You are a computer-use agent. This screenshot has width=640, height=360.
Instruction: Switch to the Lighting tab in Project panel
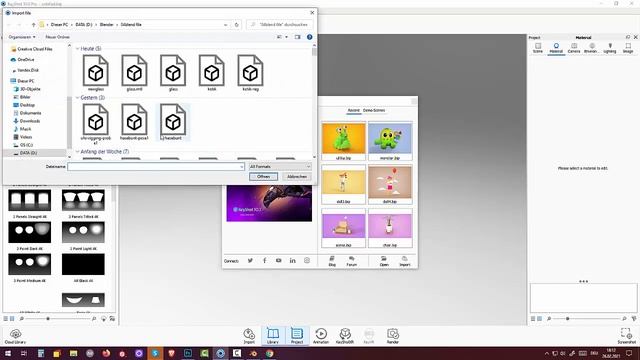(x=610, y=48)
